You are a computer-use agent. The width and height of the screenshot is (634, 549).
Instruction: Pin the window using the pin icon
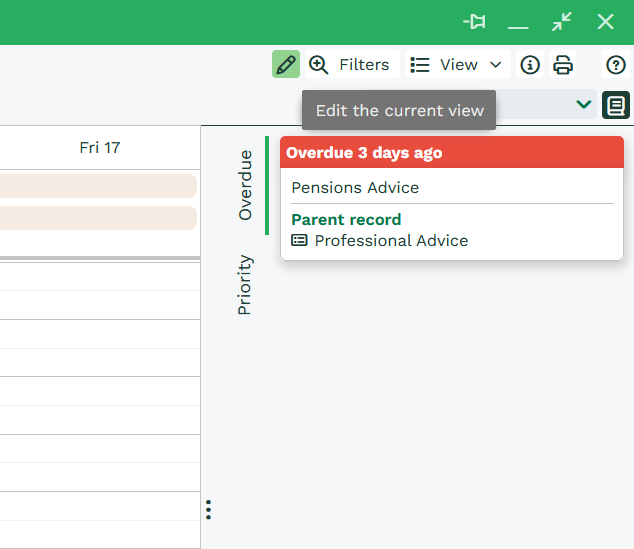coord(474,22)
